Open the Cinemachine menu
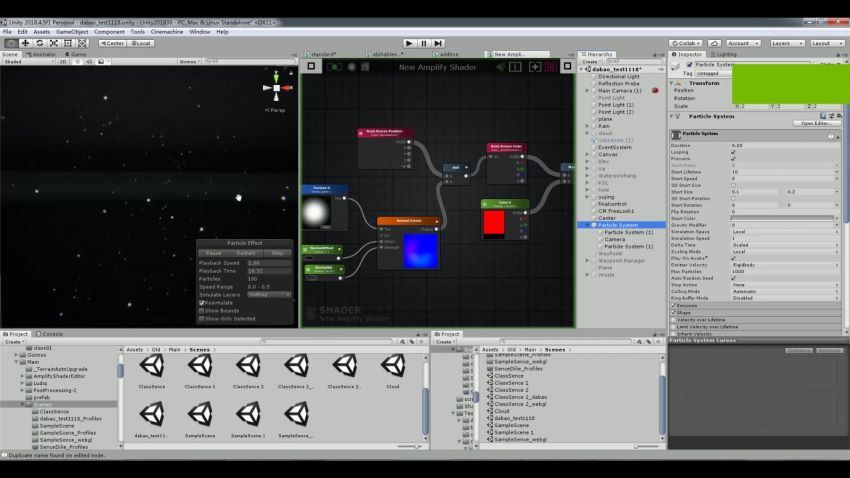This screenshot has width=850, height=478. tap(167, 32)
